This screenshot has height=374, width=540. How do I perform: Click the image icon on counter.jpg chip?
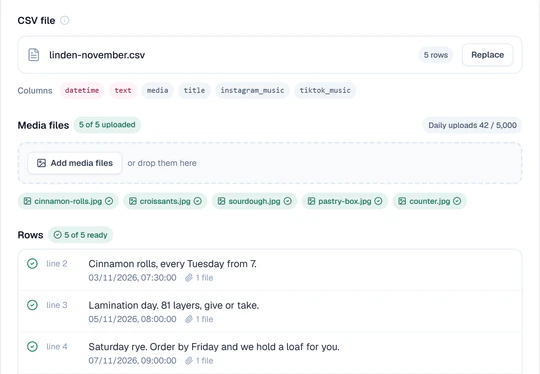(402, 201)
